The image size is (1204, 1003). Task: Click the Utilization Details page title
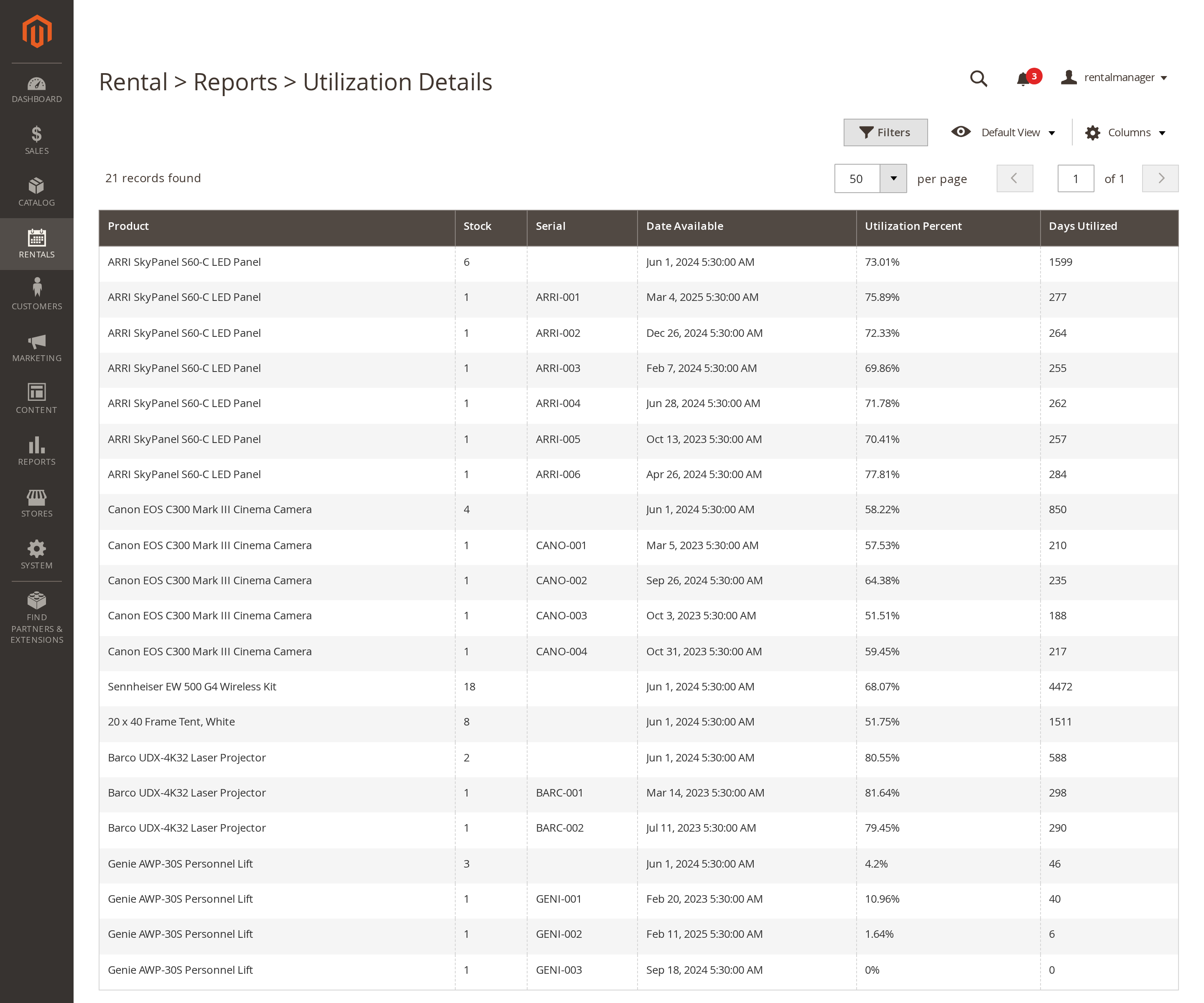pyautogui.click(x=397, y=82)
